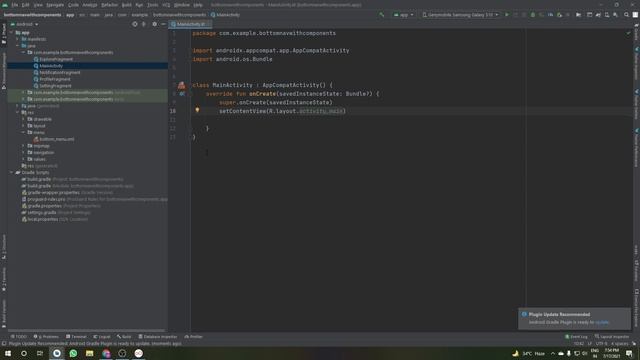The image size is (640, 360).
Task: Open the Event Log
Action: [576, 337]
